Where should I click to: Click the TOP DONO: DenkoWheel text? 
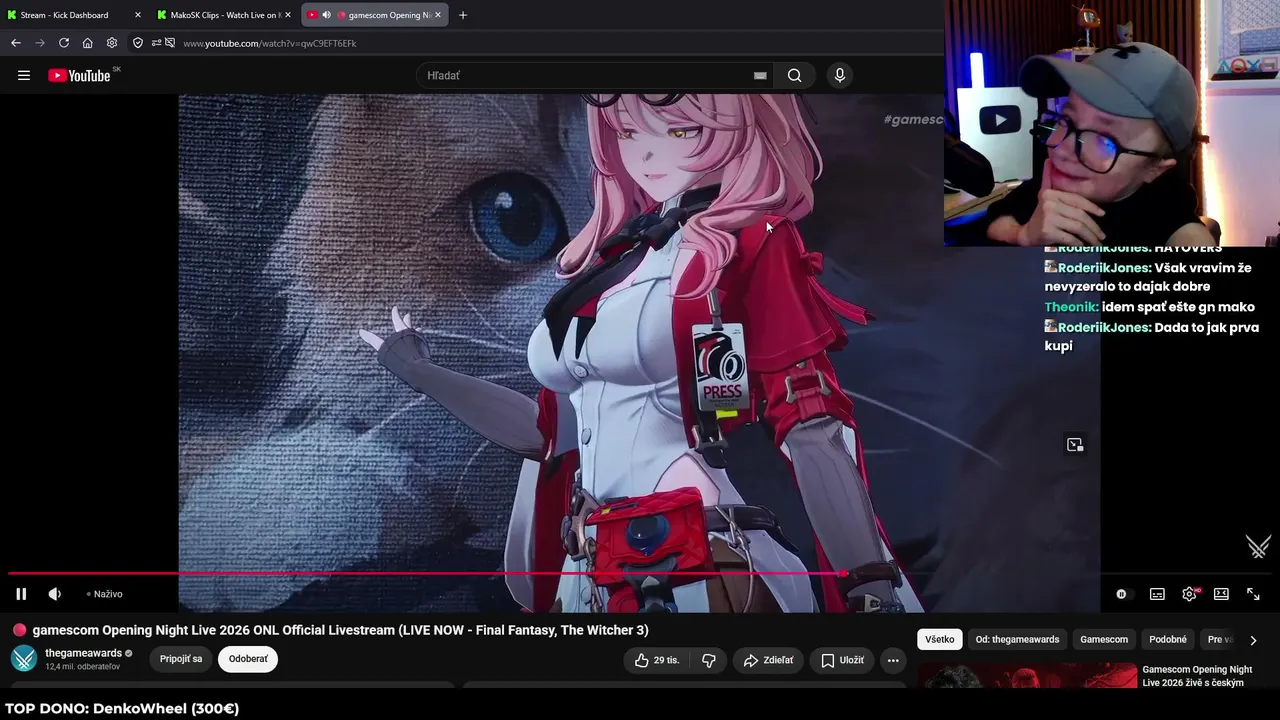tap(122, 709)
